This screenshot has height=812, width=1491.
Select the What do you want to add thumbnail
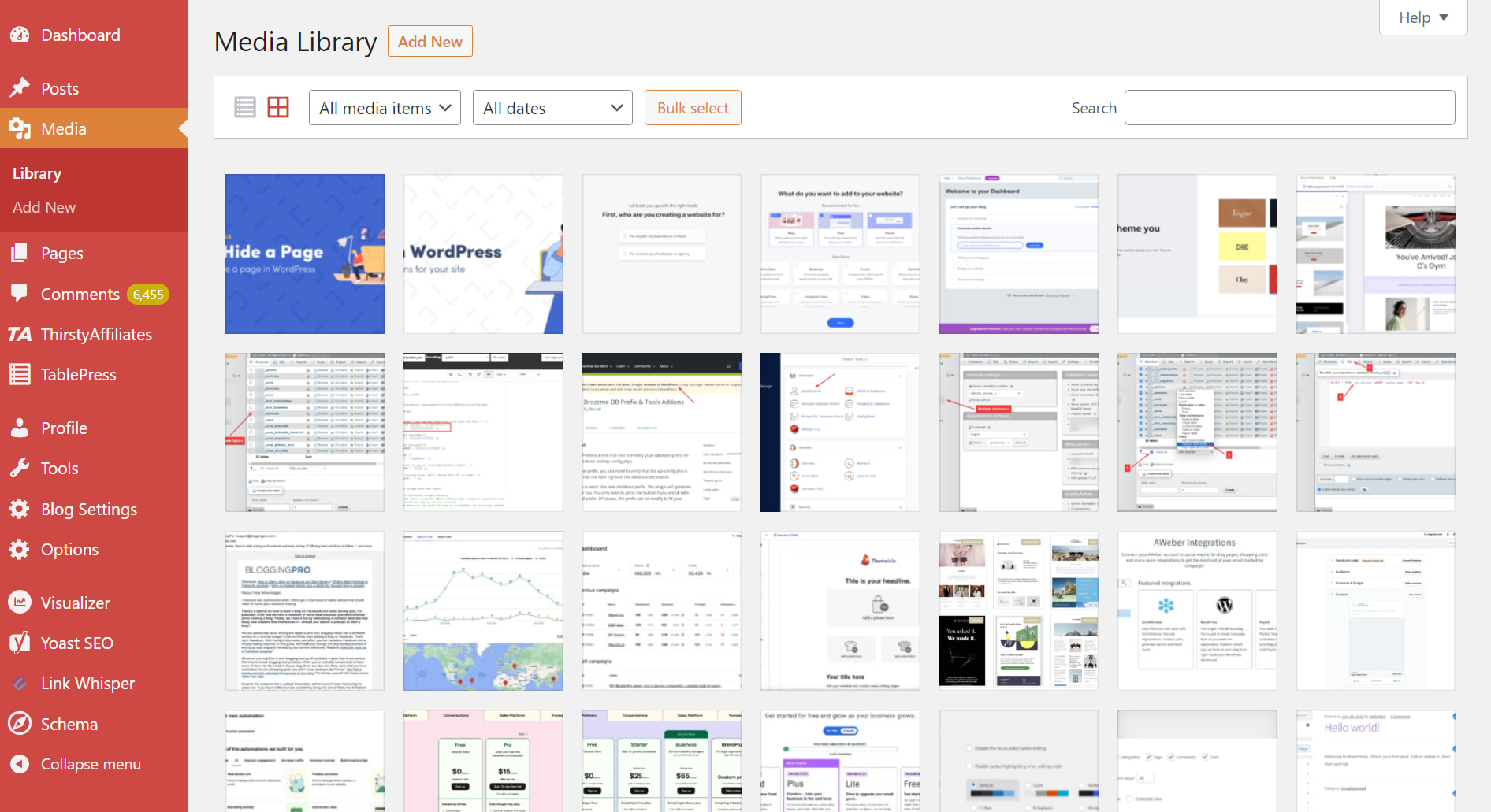click(x=840, y=254)
